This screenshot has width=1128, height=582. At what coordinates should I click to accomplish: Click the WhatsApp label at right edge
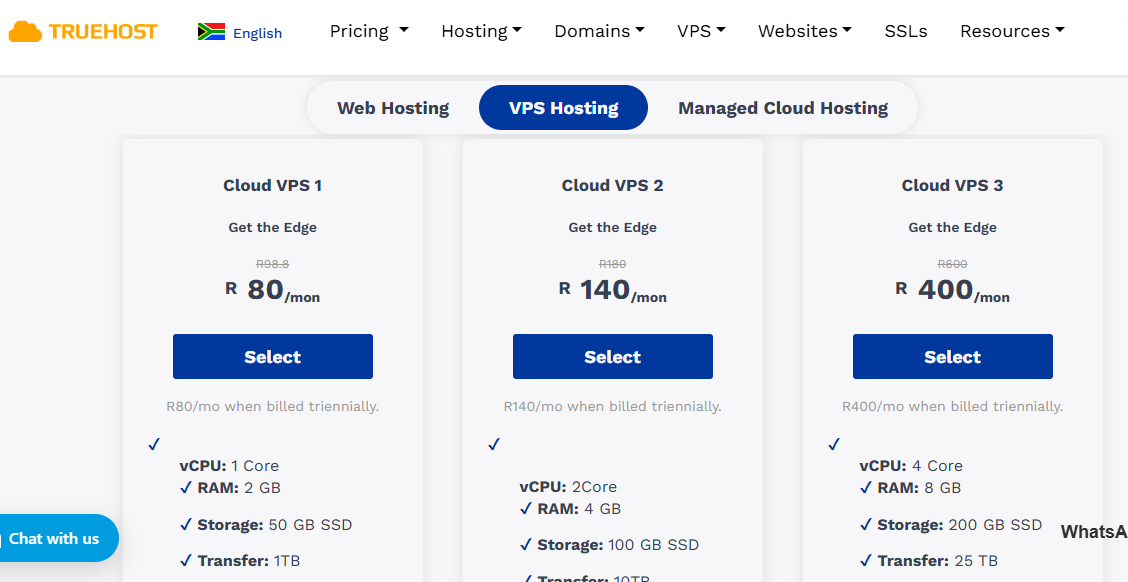coord(1094,532)
